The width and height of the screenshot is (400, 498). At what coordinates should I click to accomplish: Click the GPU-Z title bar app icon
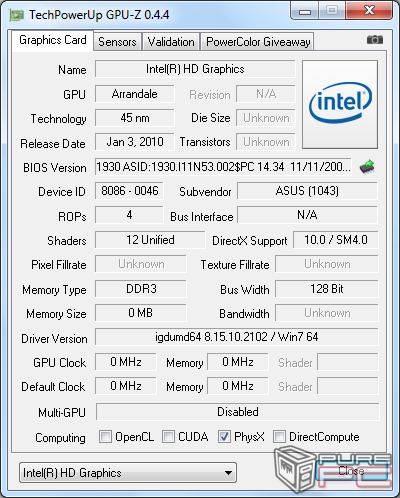coord(17,15)
